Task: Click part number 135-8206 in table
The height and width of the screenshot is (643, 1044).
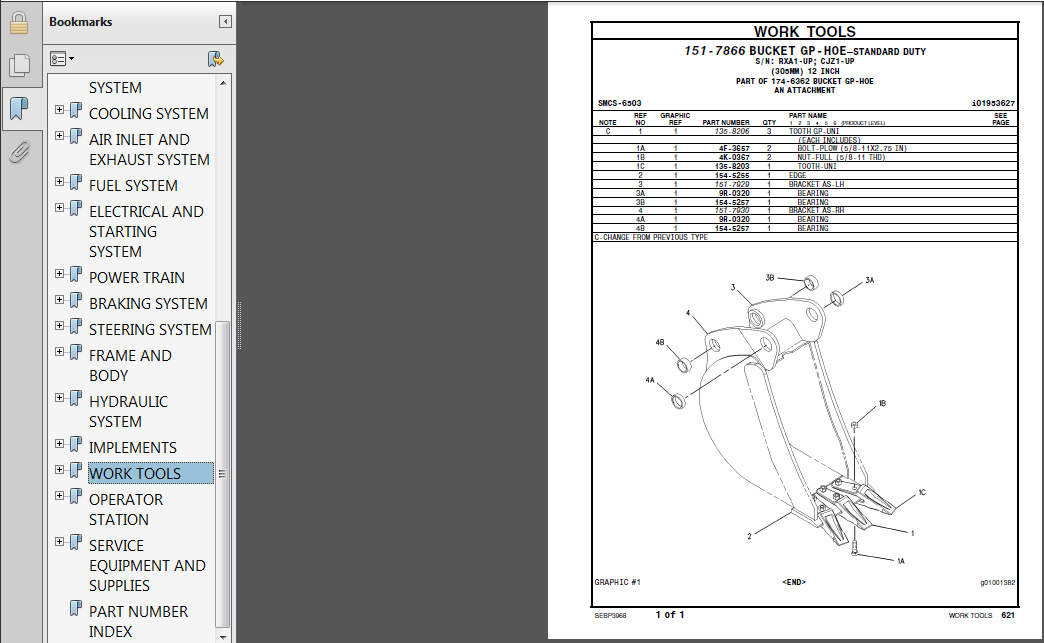Action: pos(732,131)
